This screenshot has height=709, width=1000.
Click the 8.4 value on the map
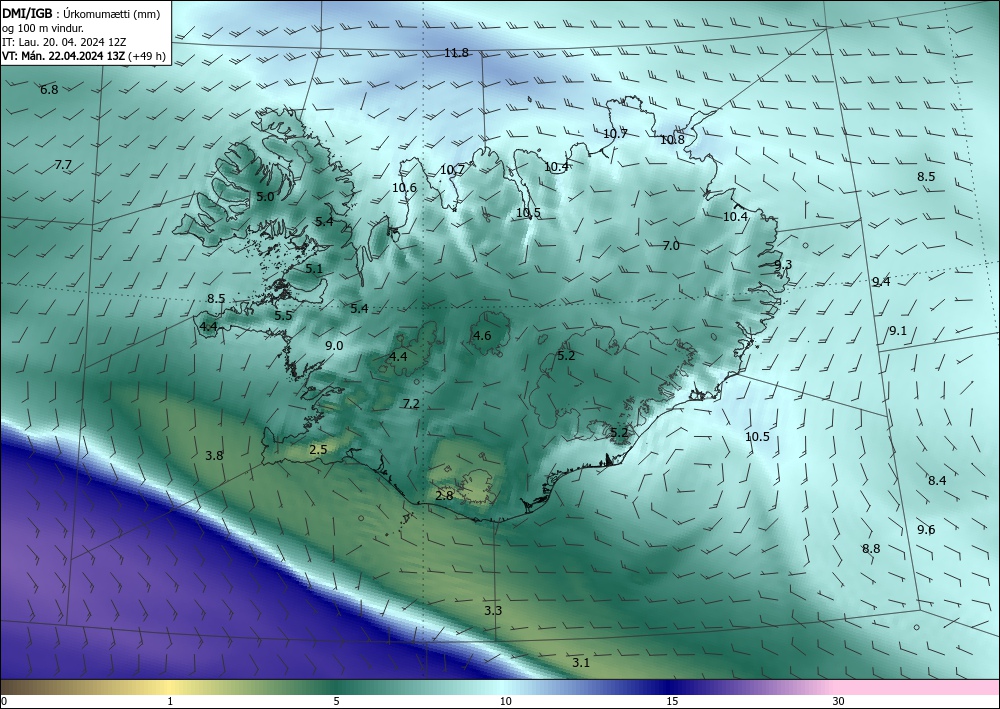(x=937, y=481)
